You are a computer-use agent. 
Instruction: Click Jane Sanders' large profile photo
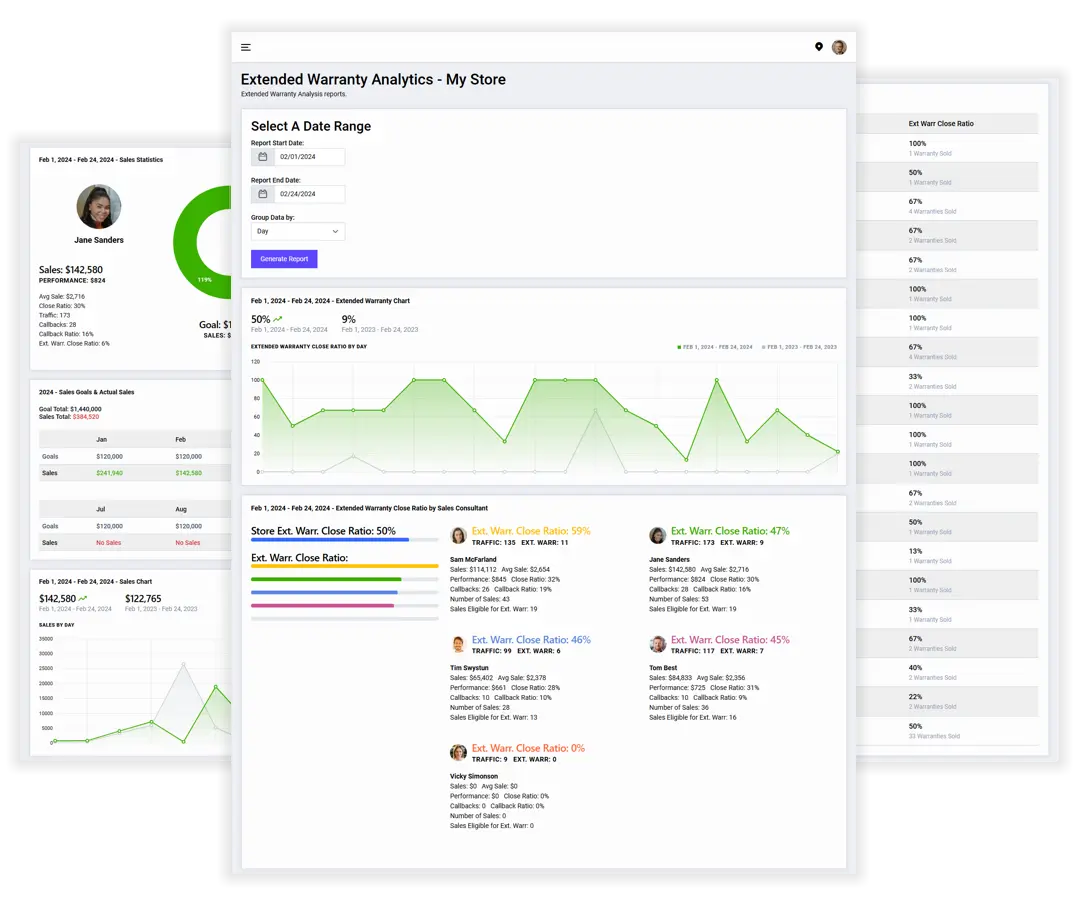point(99,207)
